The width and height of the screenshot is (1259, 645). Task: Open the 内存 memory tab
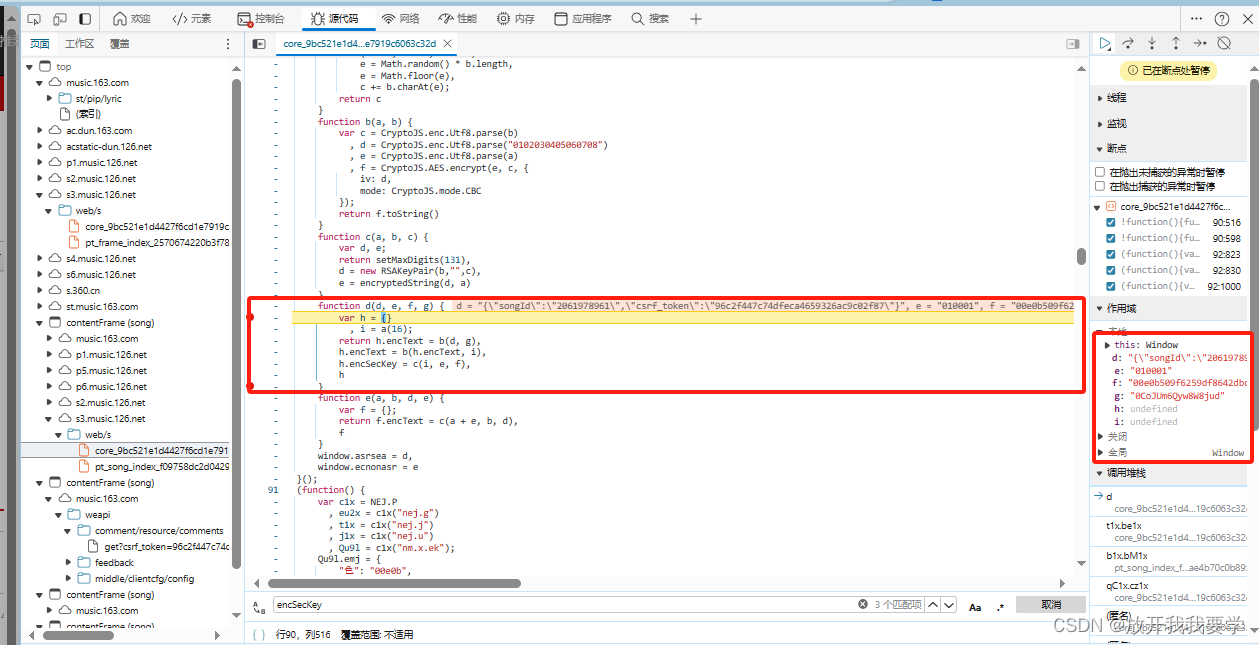516,19
